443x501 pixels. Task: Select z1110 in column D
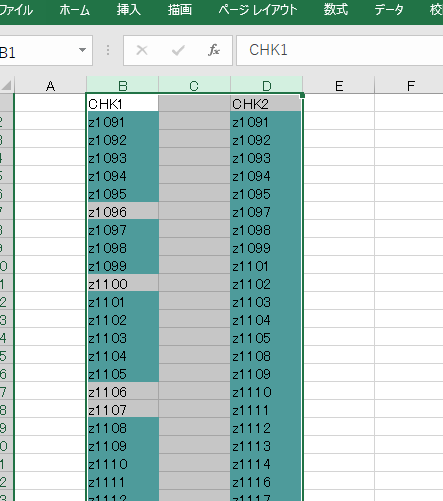pos(266,392)
